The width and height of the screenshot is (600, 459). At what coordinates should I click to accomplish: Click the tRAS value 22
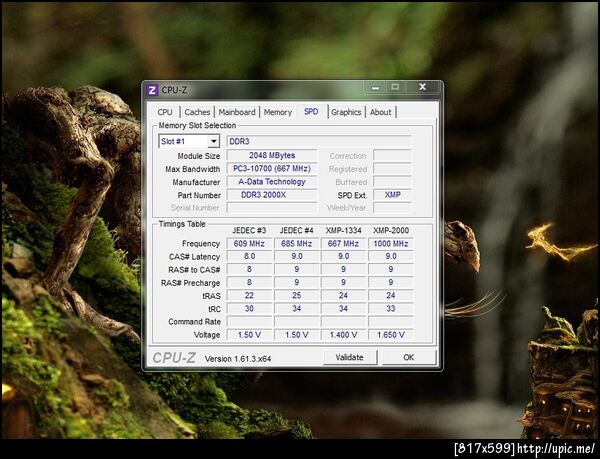(x=249, y=296)
